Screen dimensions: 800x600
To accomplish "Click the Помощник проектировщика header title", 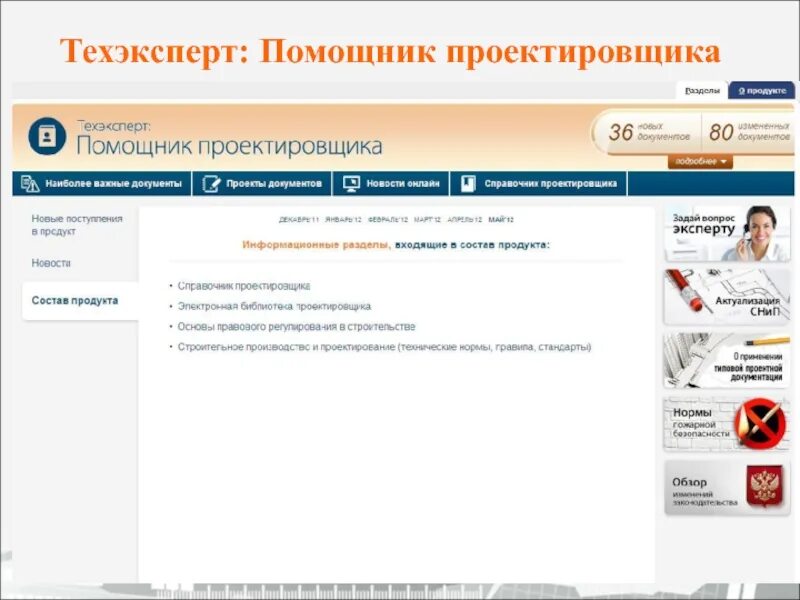I will pyautogui.click(x=229, y=146).
